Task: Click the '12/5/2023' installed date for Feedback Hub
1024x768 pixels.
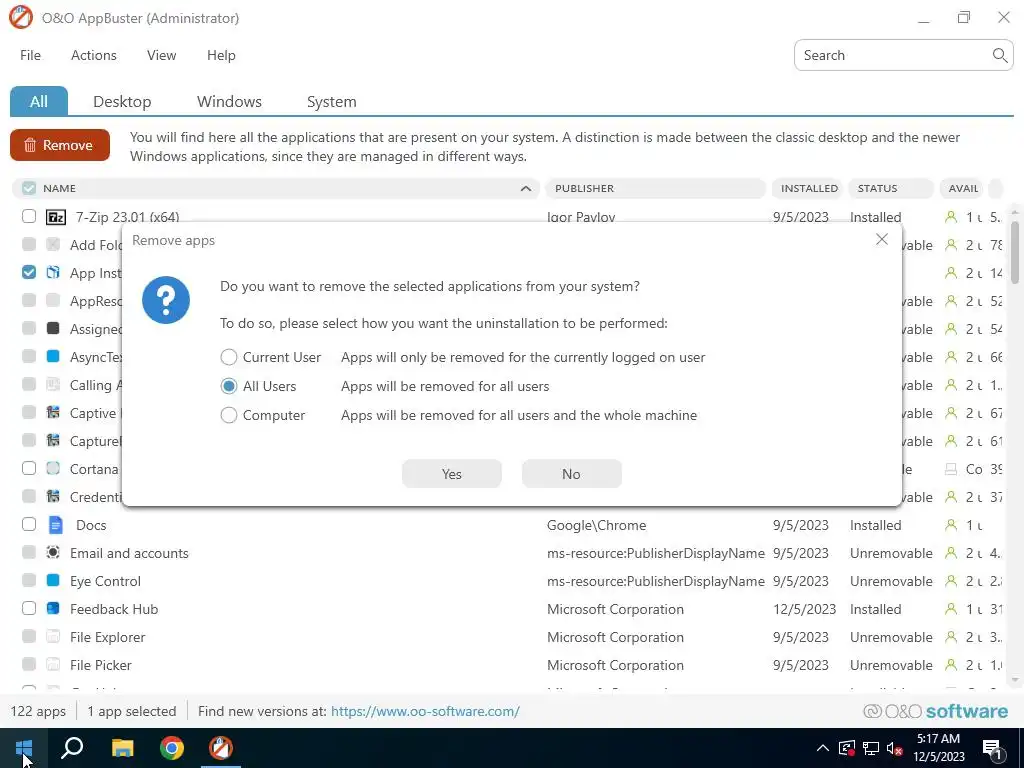Action: pyautogui.click(x=805, y=609)
